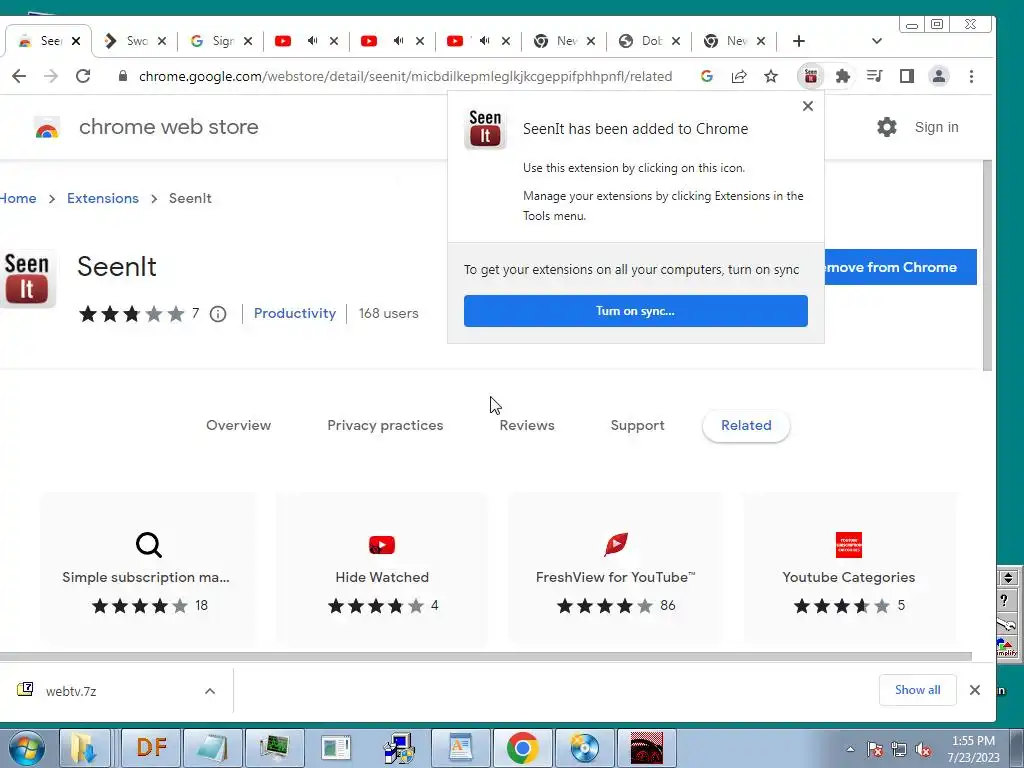Click the Google icon in address bar
This screenshot has width=1024, height=768.
click(707, 76)
